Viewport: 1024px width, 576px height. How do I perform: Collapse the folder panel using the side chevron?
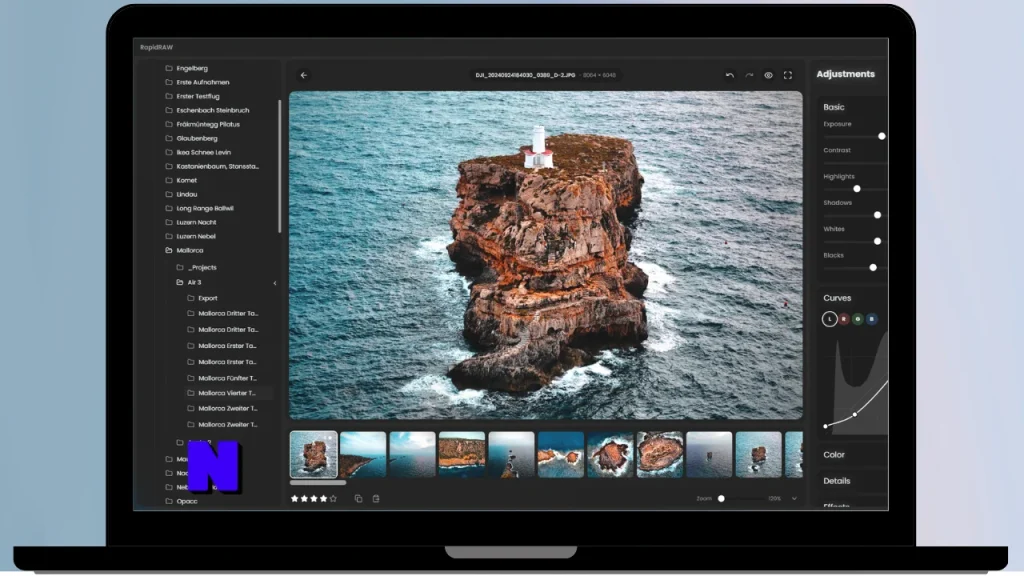click(x=275, y=283)
